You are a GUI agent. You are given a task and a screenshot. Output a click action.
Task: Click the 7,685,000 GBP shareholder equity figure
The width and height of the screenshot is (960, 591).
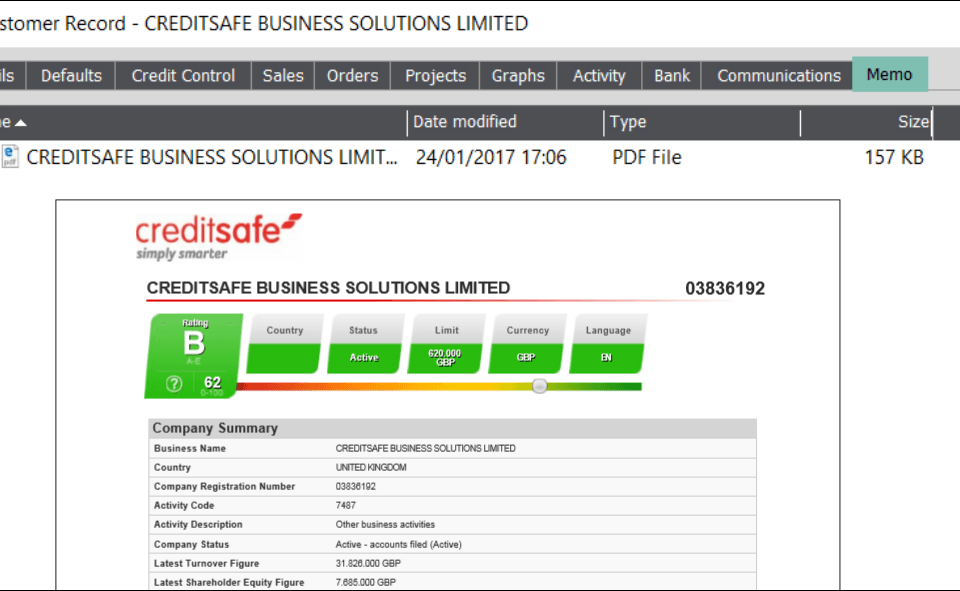coord(366,582)
